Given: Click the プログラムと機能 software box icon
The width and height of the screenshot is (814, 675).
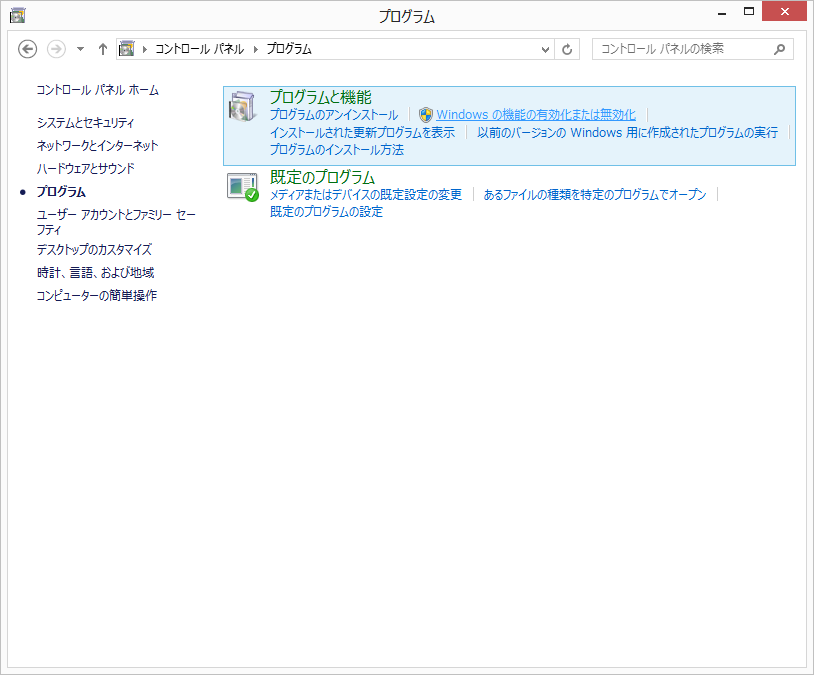Looking at the screenshot, I should pos(242,107).
